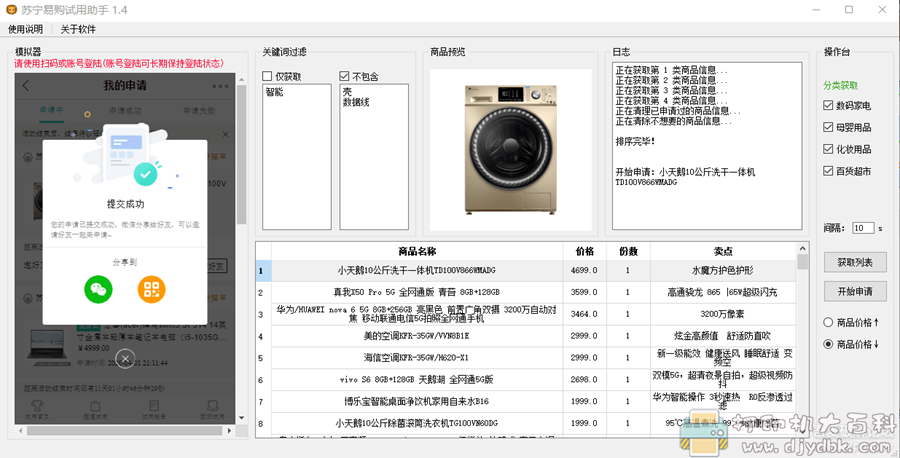Close the notice bar with its small x
The width and height of the screenshot is (900, 458).
click(x=225, y=134)
